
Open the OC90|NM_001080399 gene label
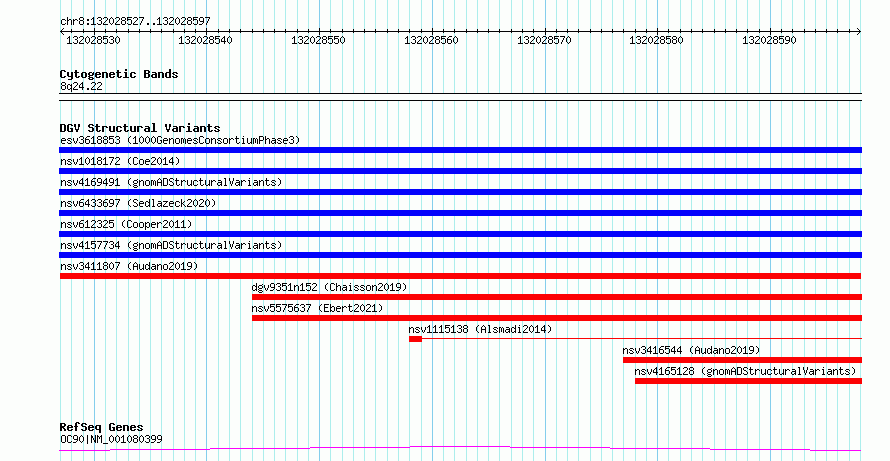[x=111, y=439]
